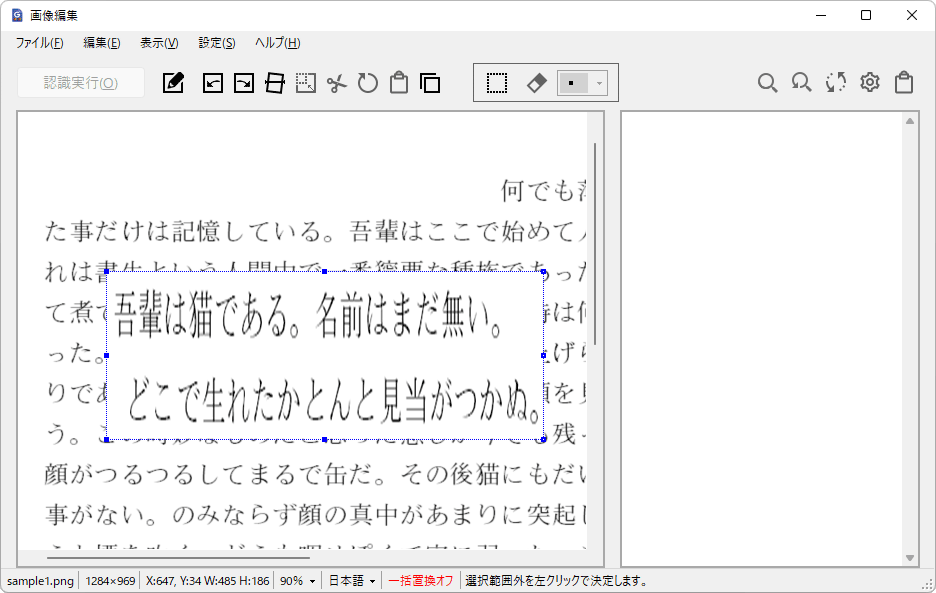936x593 pixels.
Task: Select the dotted rectangle selection tool
Action: click(497, 83)
